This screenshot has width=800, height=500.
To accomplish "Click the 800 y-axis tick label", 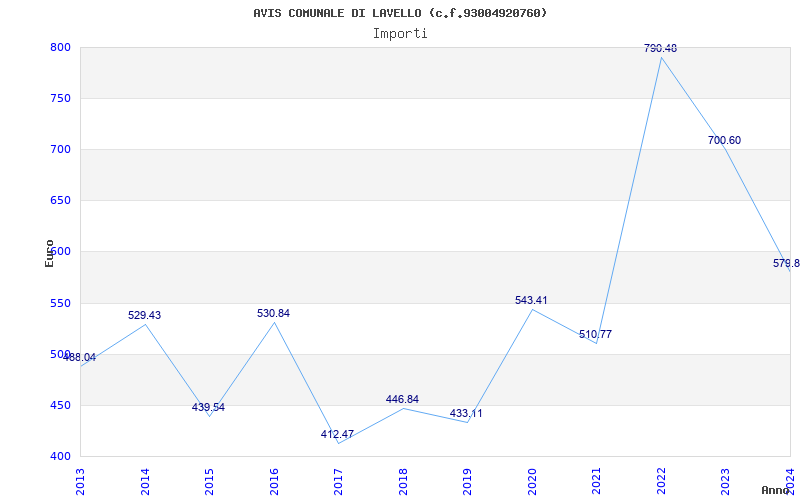I will click(60, 47).
